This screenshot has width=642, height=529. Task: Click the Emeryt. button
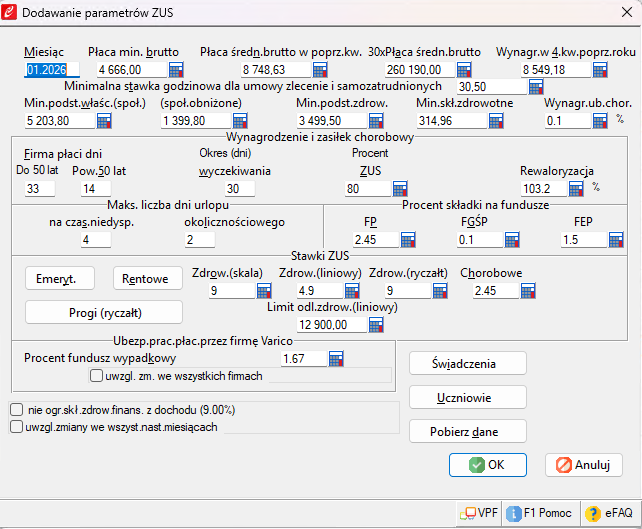click(x=58, y=278)
